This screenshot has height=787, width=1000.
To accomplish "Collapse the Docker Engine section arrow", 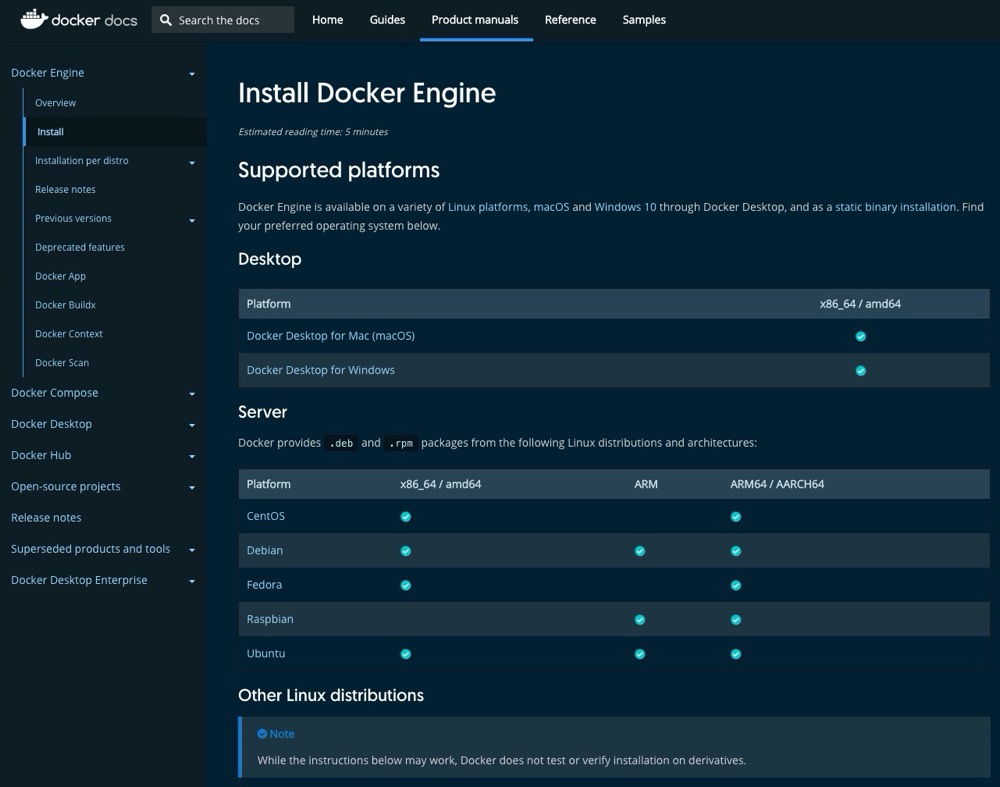I will (x=192, y=74).
